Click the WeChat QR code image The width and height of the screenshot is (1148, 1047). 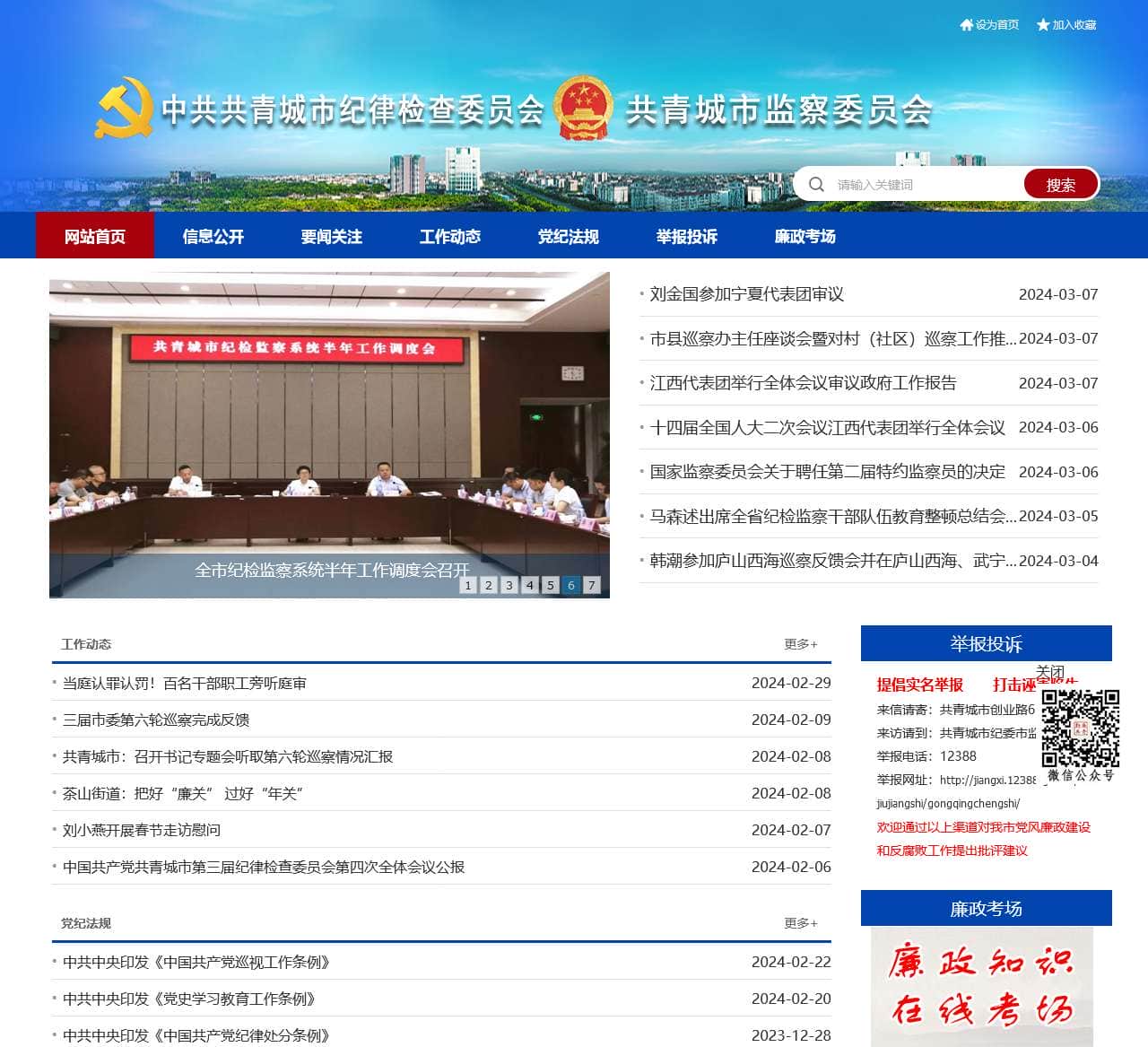(1080, 728)
